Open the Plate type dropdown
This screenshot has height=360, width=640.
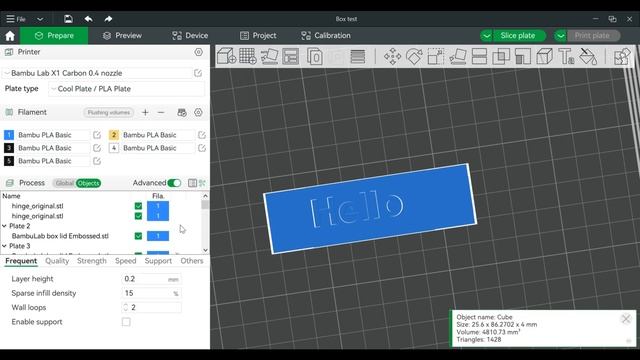point(127,89)
